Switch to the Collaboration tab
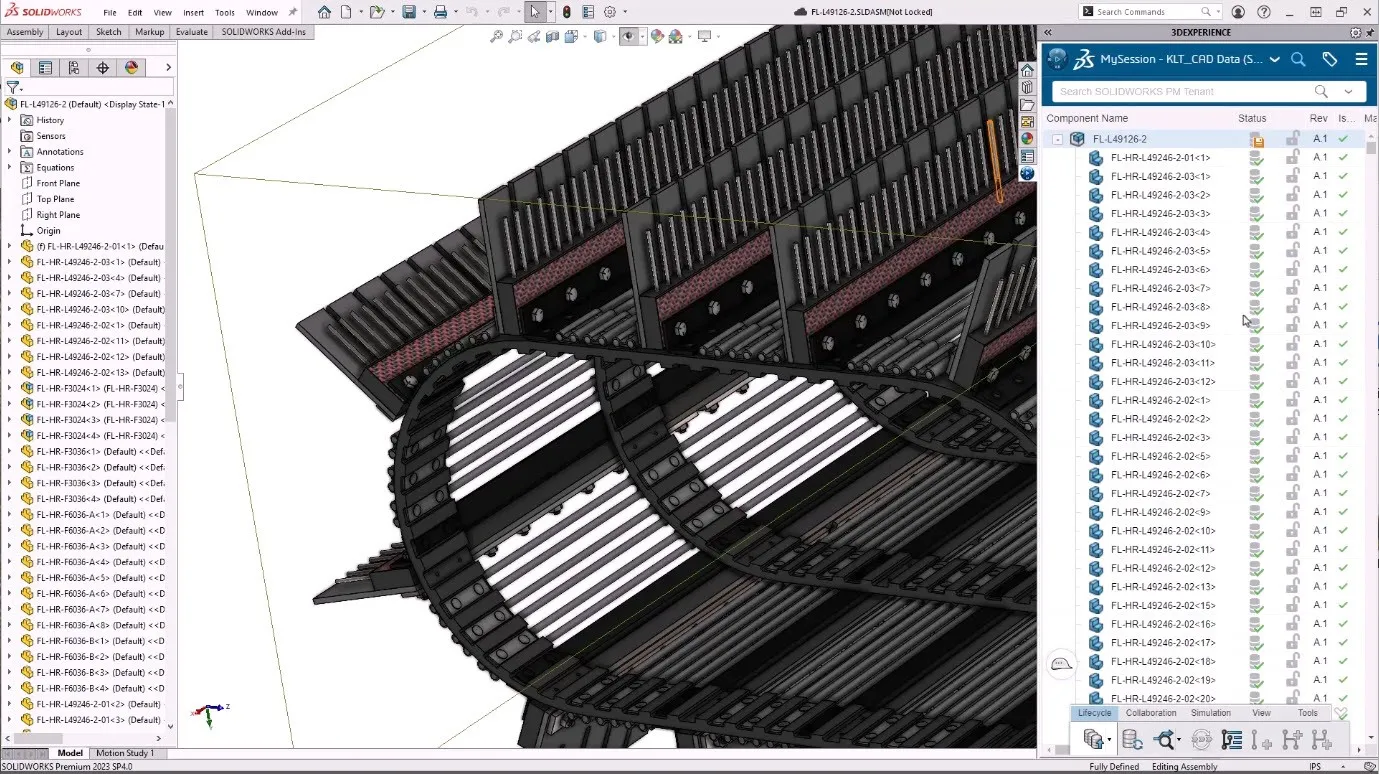 pos(1151,712)
